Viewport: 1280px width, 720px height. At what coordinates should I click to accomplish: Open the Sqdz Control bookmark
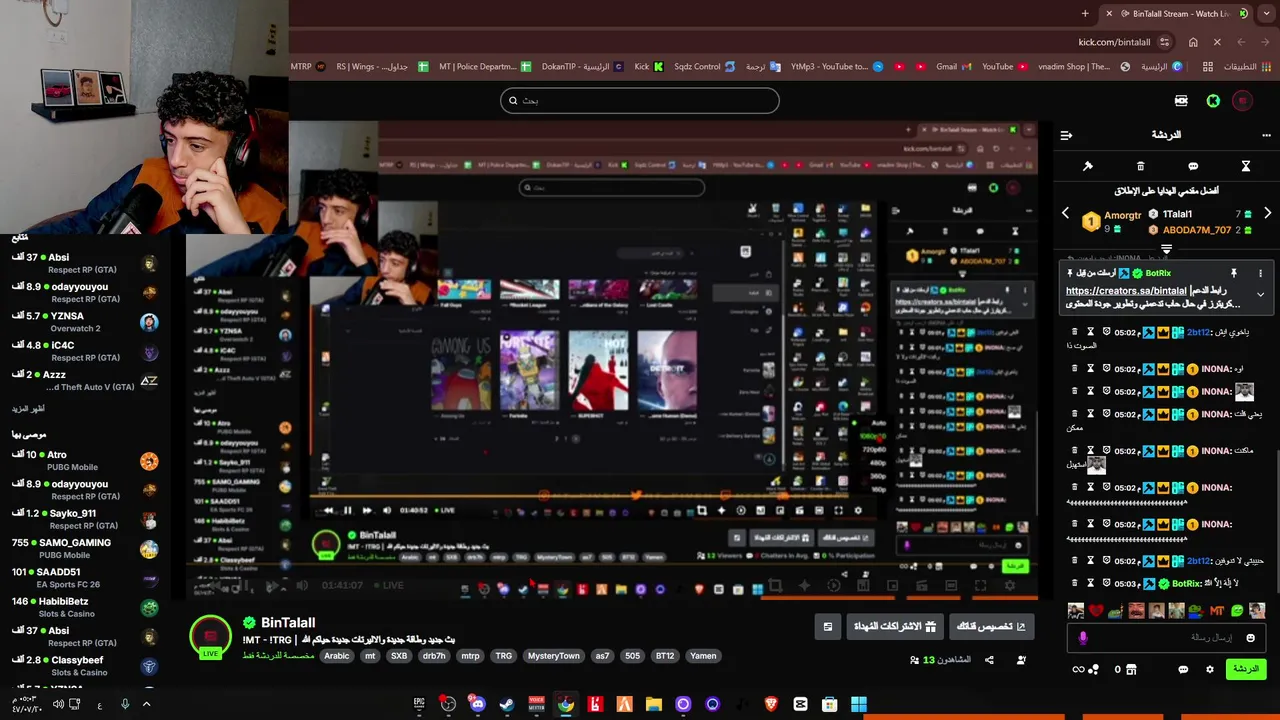[706, 67]
